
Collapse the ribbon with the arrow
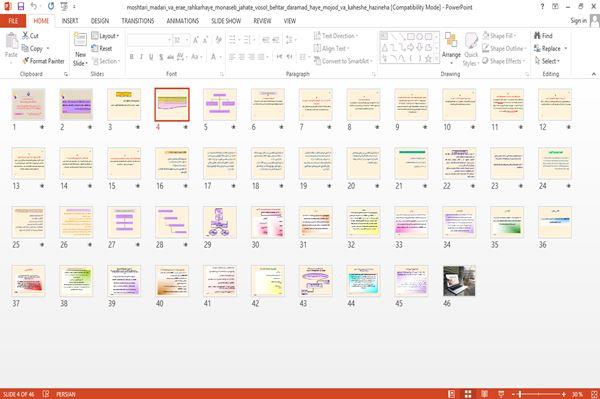(593, 74)
